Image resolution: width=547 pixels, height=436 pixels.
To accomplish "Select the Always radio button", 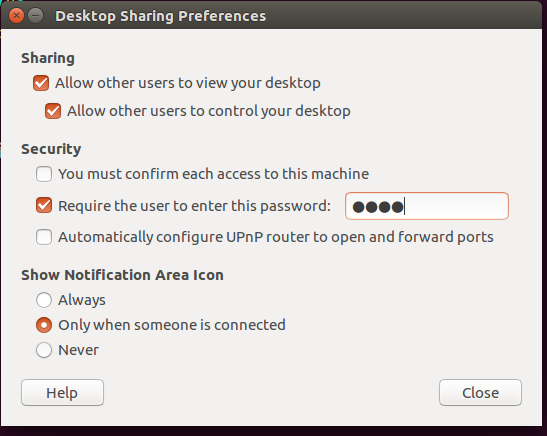I will pyautogui.click(x=44, y=300).
